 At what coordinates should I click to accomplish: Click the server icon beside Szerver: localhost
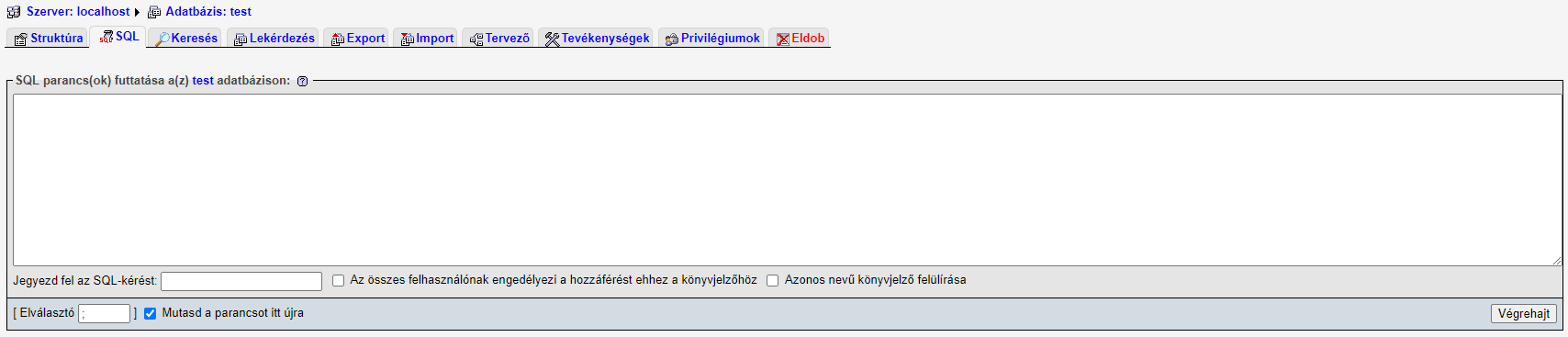point(14,12)
